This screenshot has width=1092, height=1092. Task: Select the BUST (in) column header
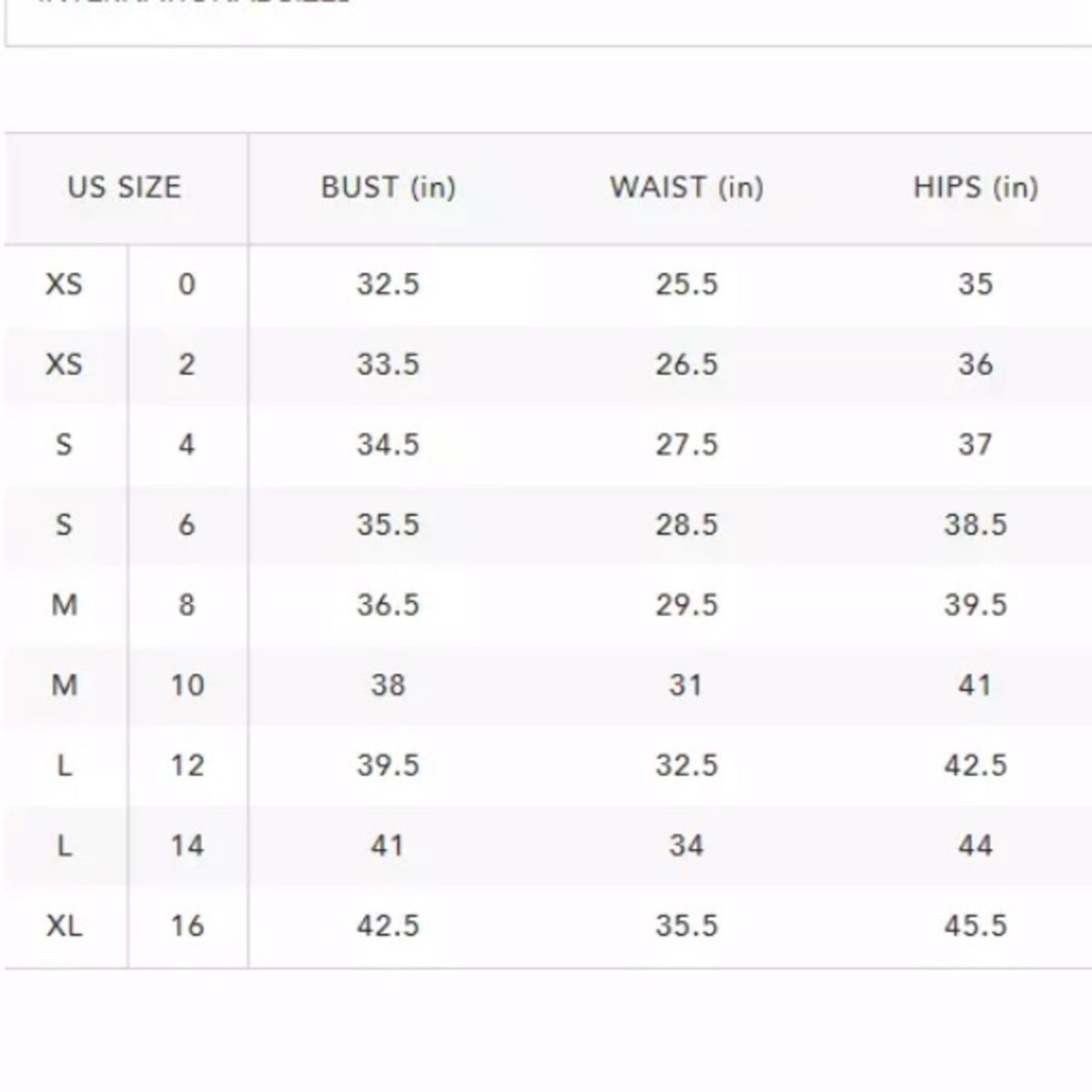point(388,187)
